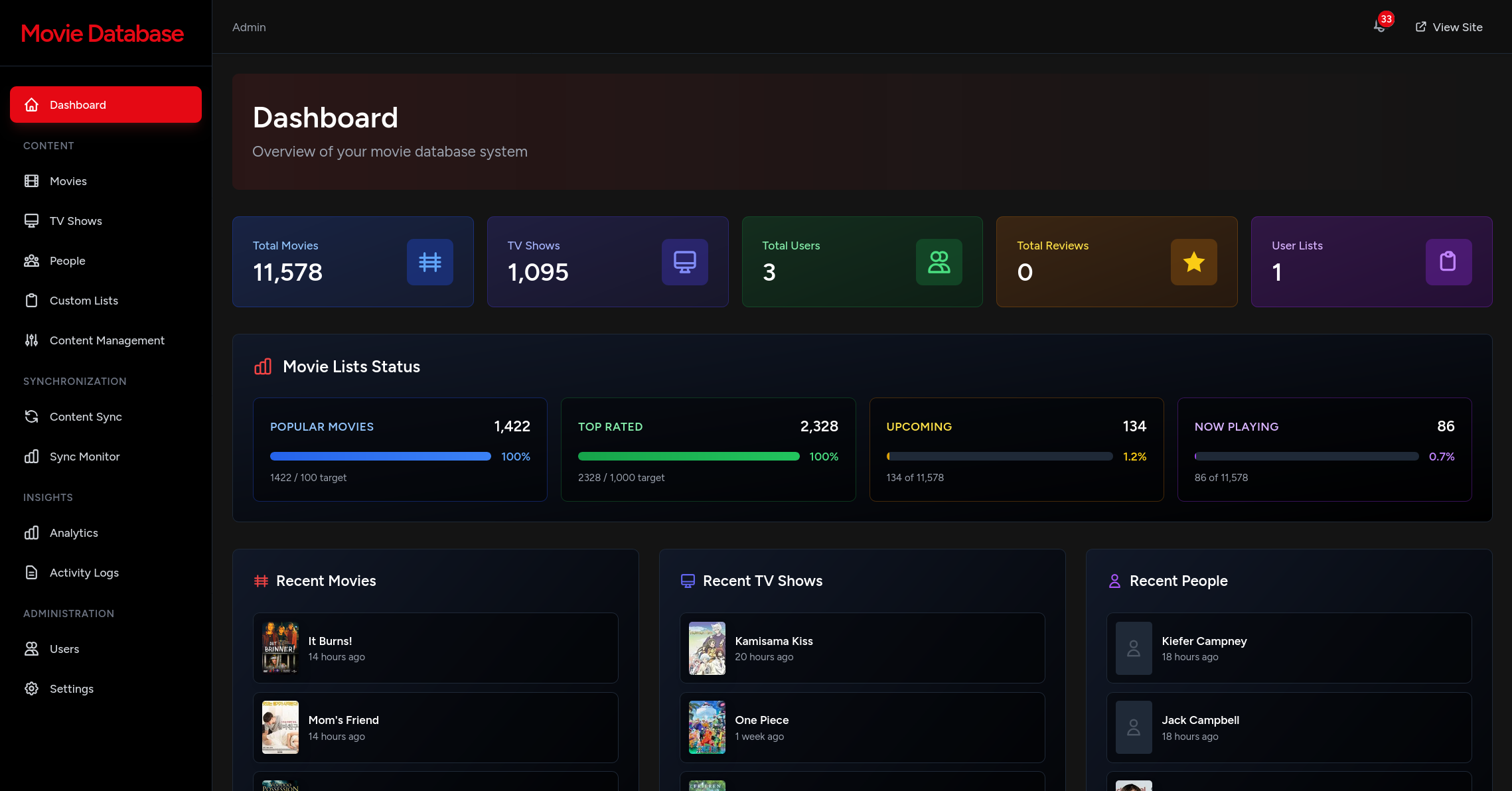Viewport: 1512px width, 791px height.
Task: Click the Top Rated green progress bar
Action: [688, 457]
